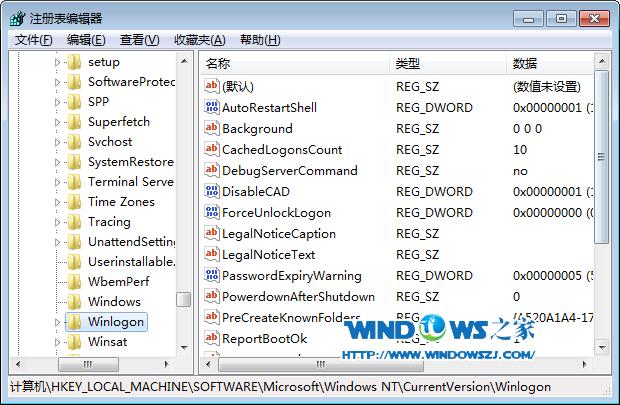Viewport: 620px width, 405px height.
Task: Click the Registry Editor title bar app icon
Action: coord(18,18)
